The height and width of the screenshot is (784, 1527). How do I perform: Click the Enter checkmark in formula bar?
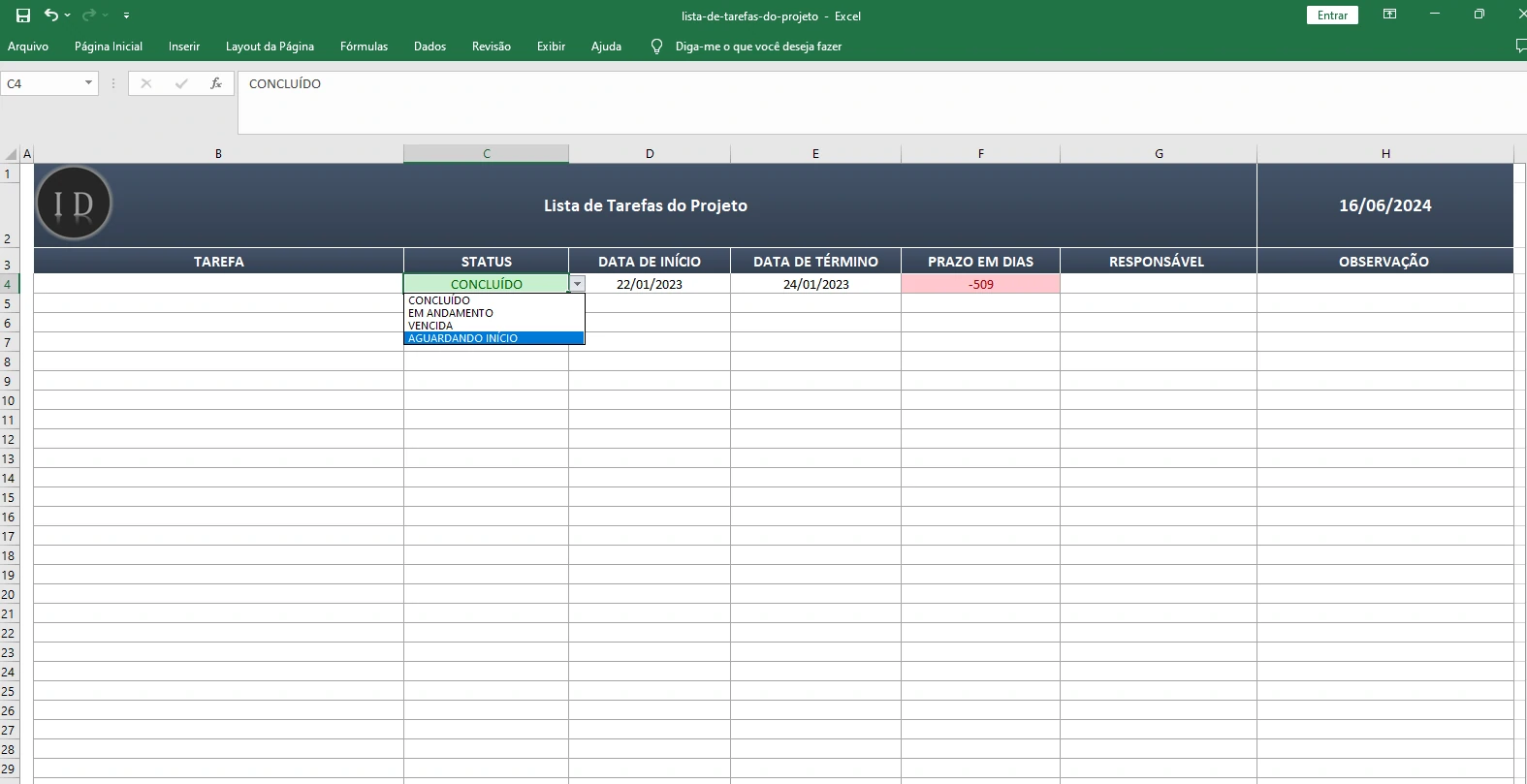pos(181,84)
